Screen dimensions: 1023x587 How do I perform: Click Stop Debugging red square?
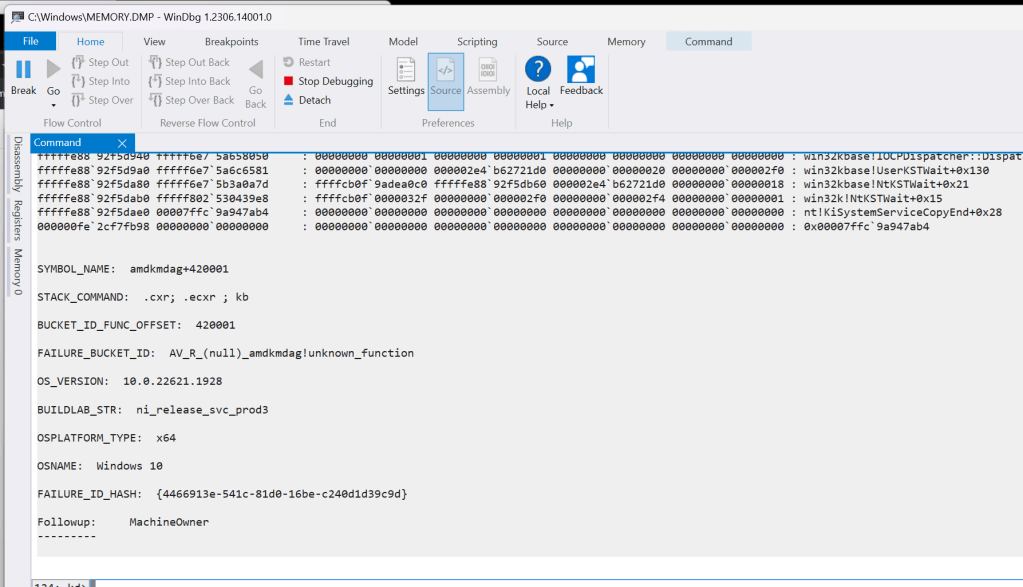288,81
